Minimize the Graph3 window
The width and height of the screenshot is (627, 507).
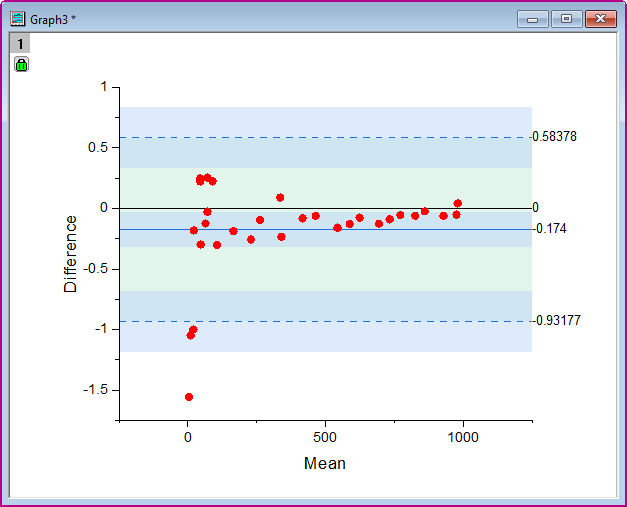[532, 19]
